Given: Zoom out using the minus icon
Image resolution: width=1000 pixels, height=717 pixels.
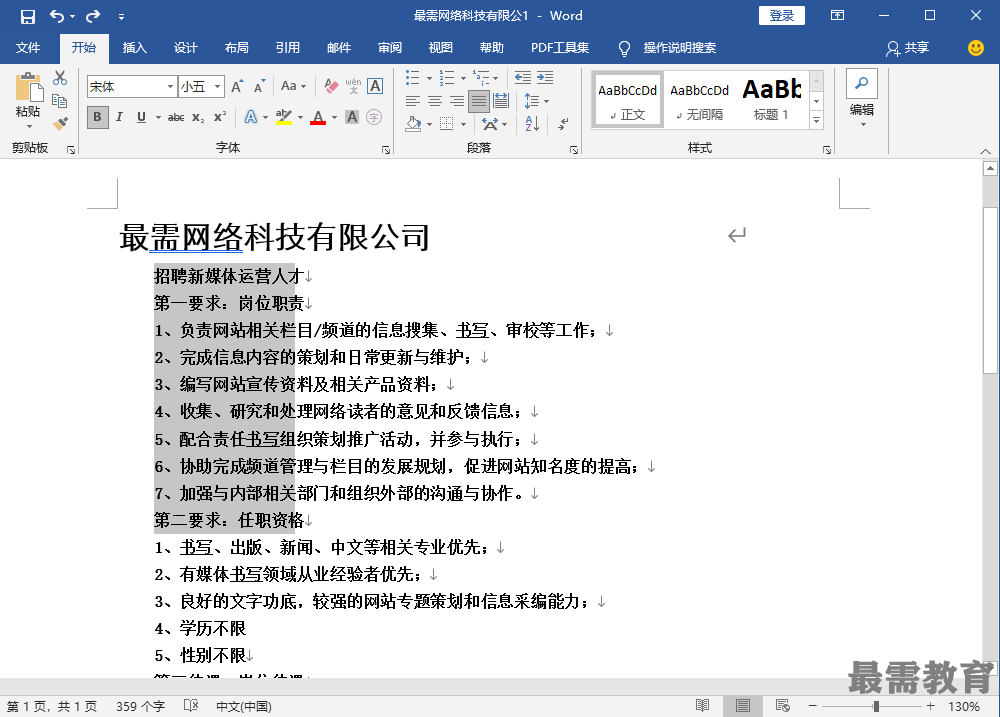Looking at the screenshot, I should [x=812, y=706].
